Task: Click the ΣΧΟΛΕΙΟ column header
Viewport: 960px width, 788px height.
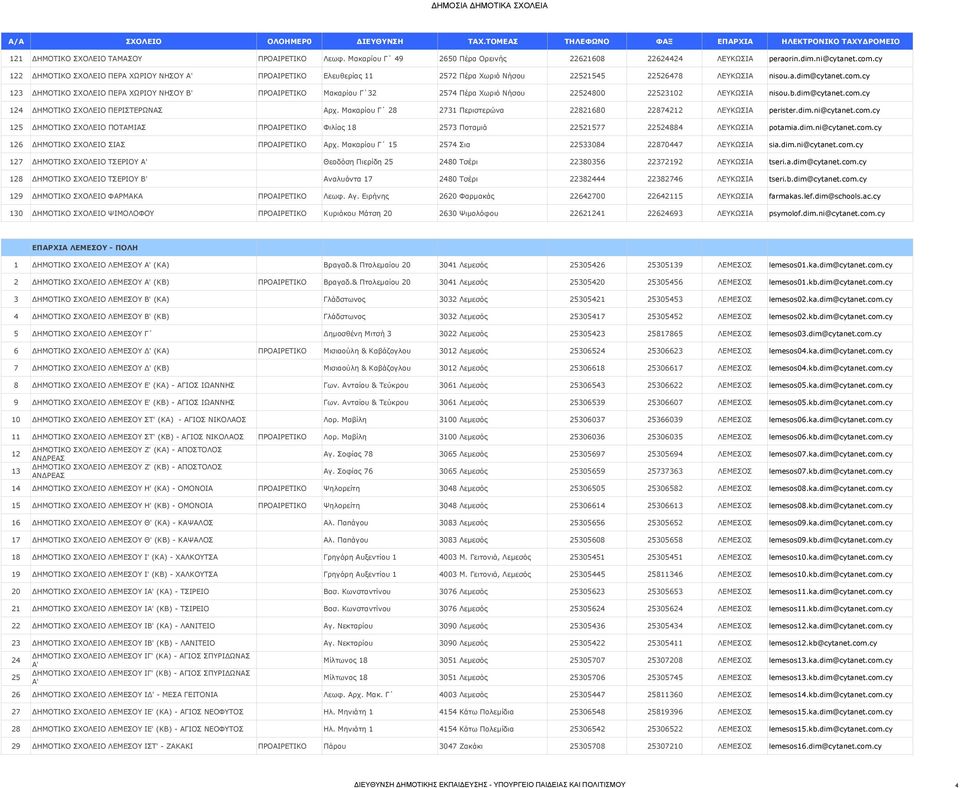Action: [x=143, y=42]
